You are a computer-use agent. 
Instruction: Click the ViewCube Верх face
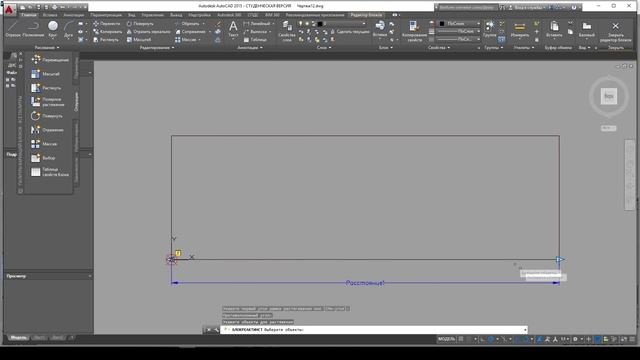tap(609, 96)
